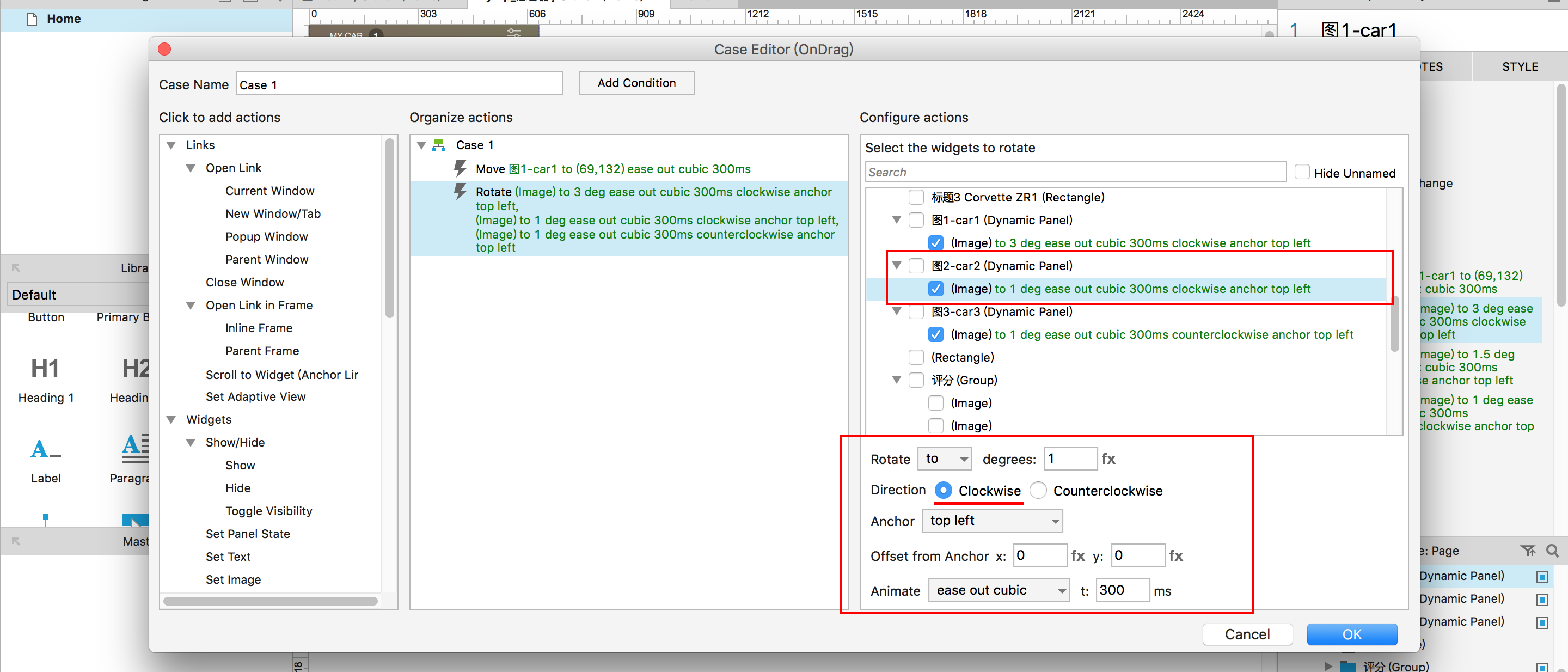Click the Rotate action lightning bolt icon
The image size is (1568, 672).
pos(461,192)
